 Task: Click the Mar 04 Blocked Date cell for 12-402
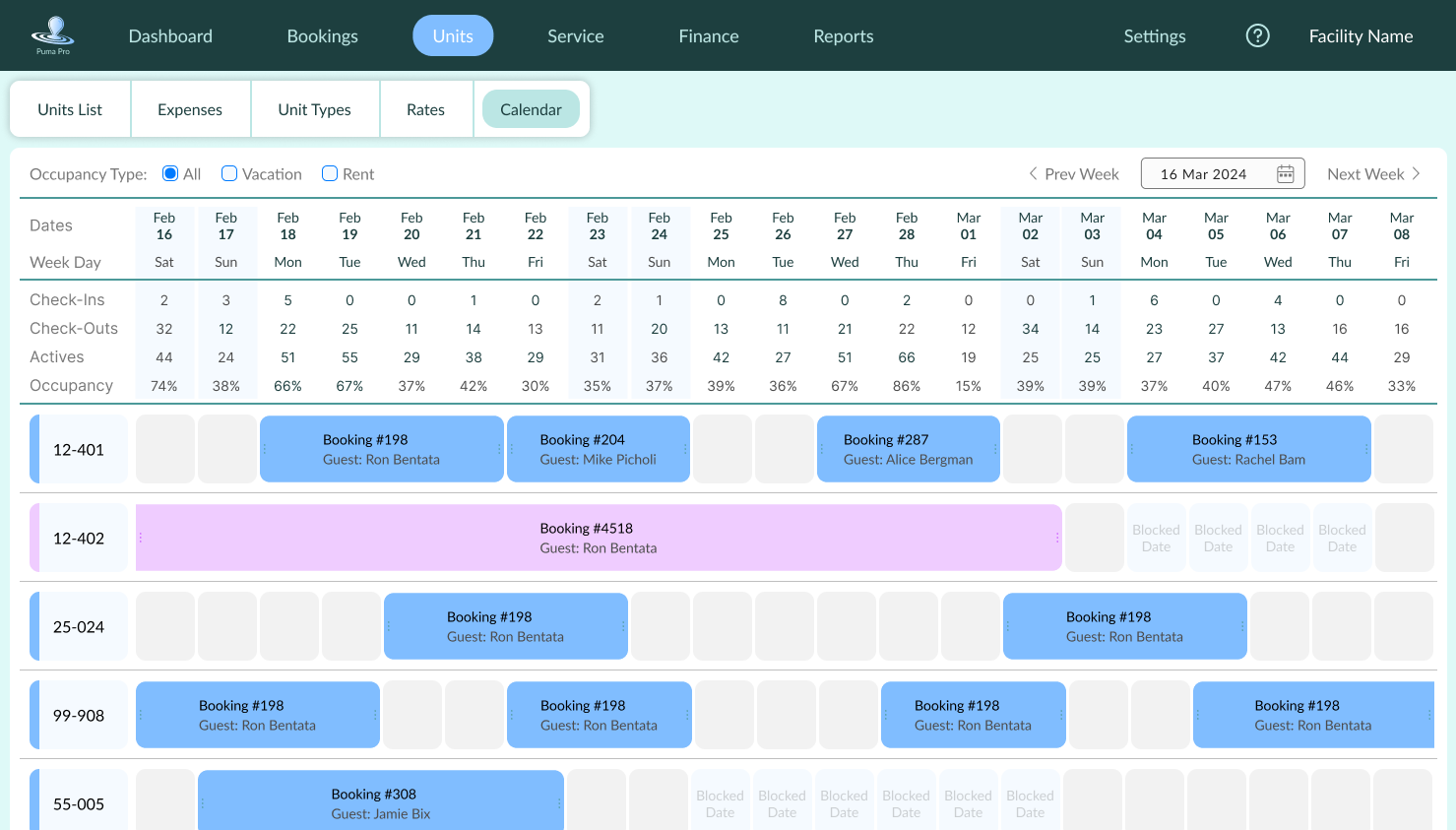click(x=1156, y=538)
